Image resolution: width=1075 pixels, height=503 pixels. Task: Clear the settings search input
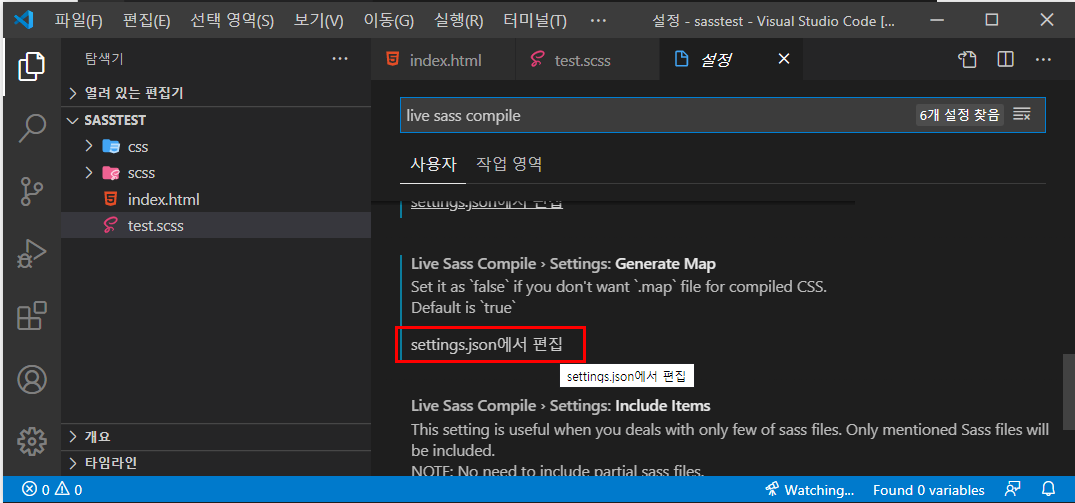(1022, 115)
